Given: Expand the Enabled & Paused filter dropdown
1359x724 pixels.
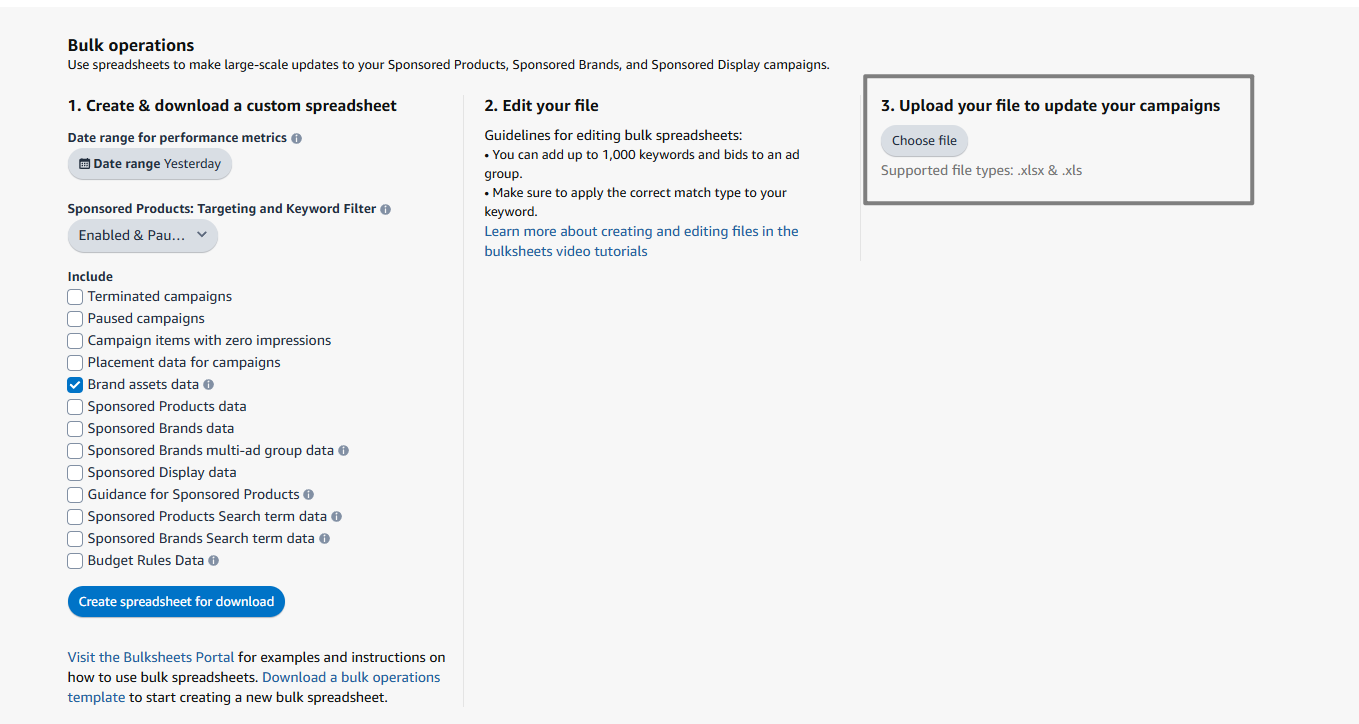Looking at the screenshot, I should click(x=142, y=235).
